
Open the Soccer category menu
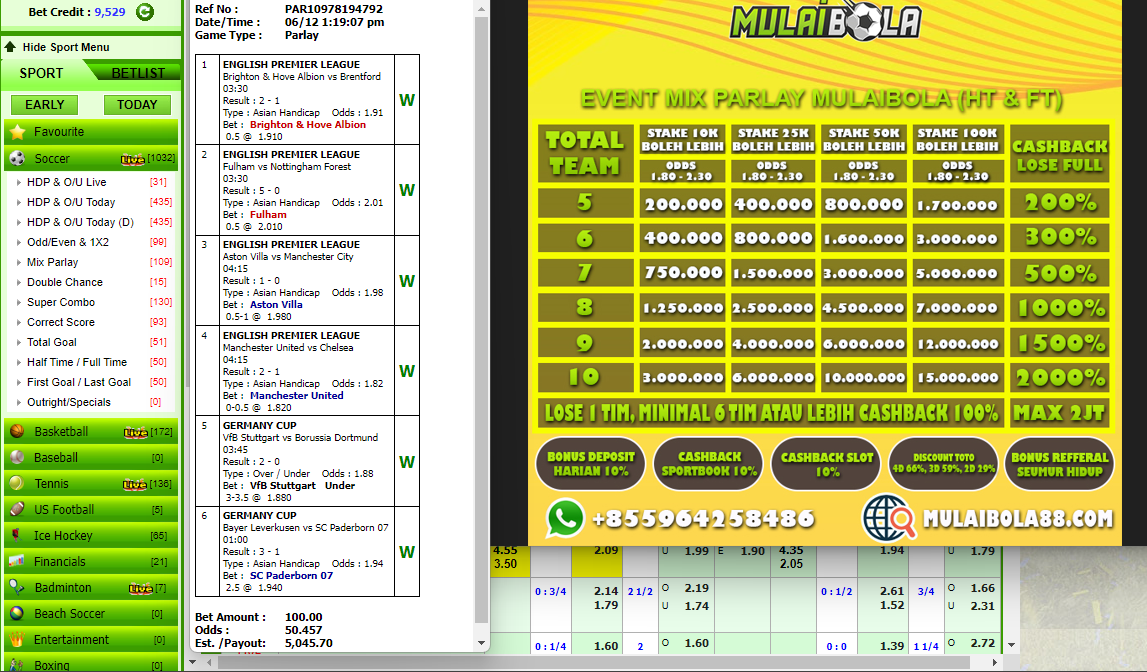[x=91, y=159]
